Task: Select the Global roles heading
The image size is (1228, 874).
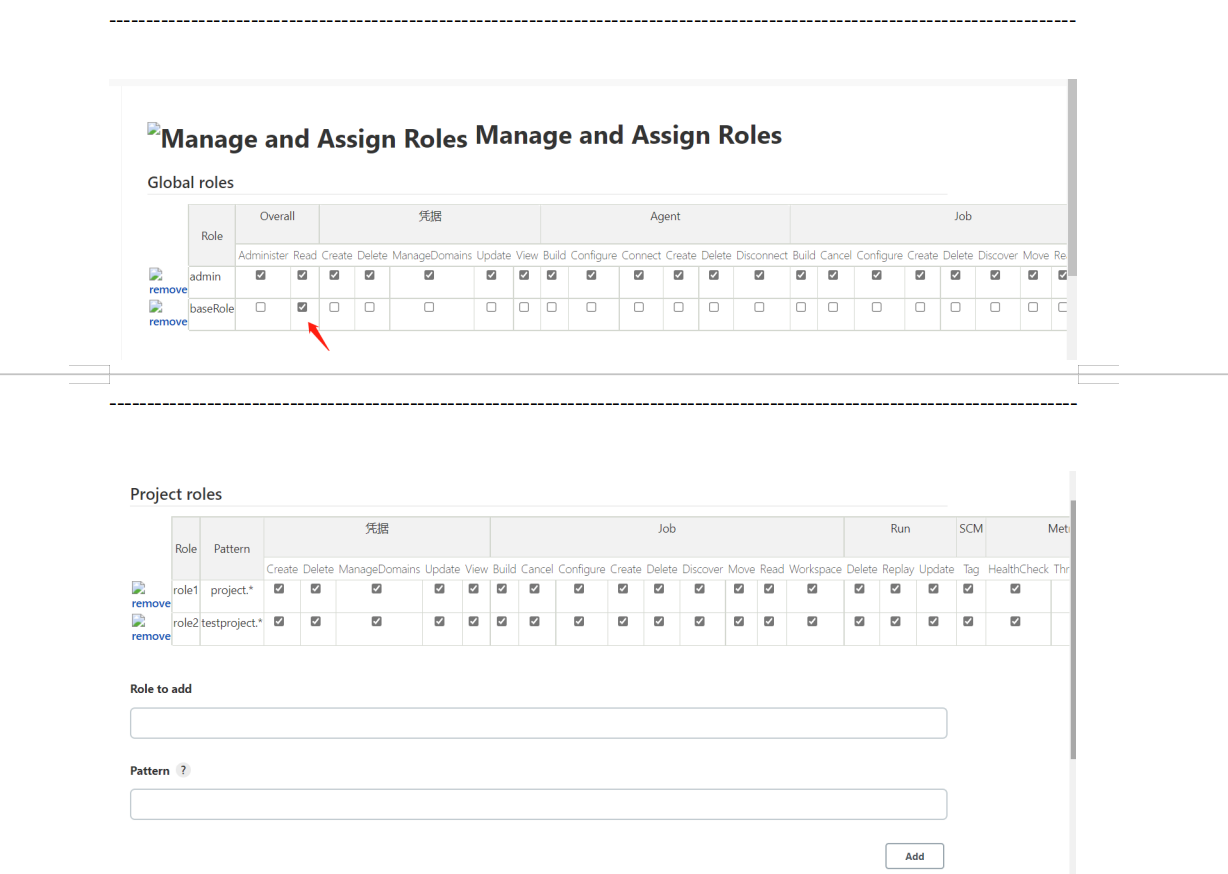Action: (190, 182)
